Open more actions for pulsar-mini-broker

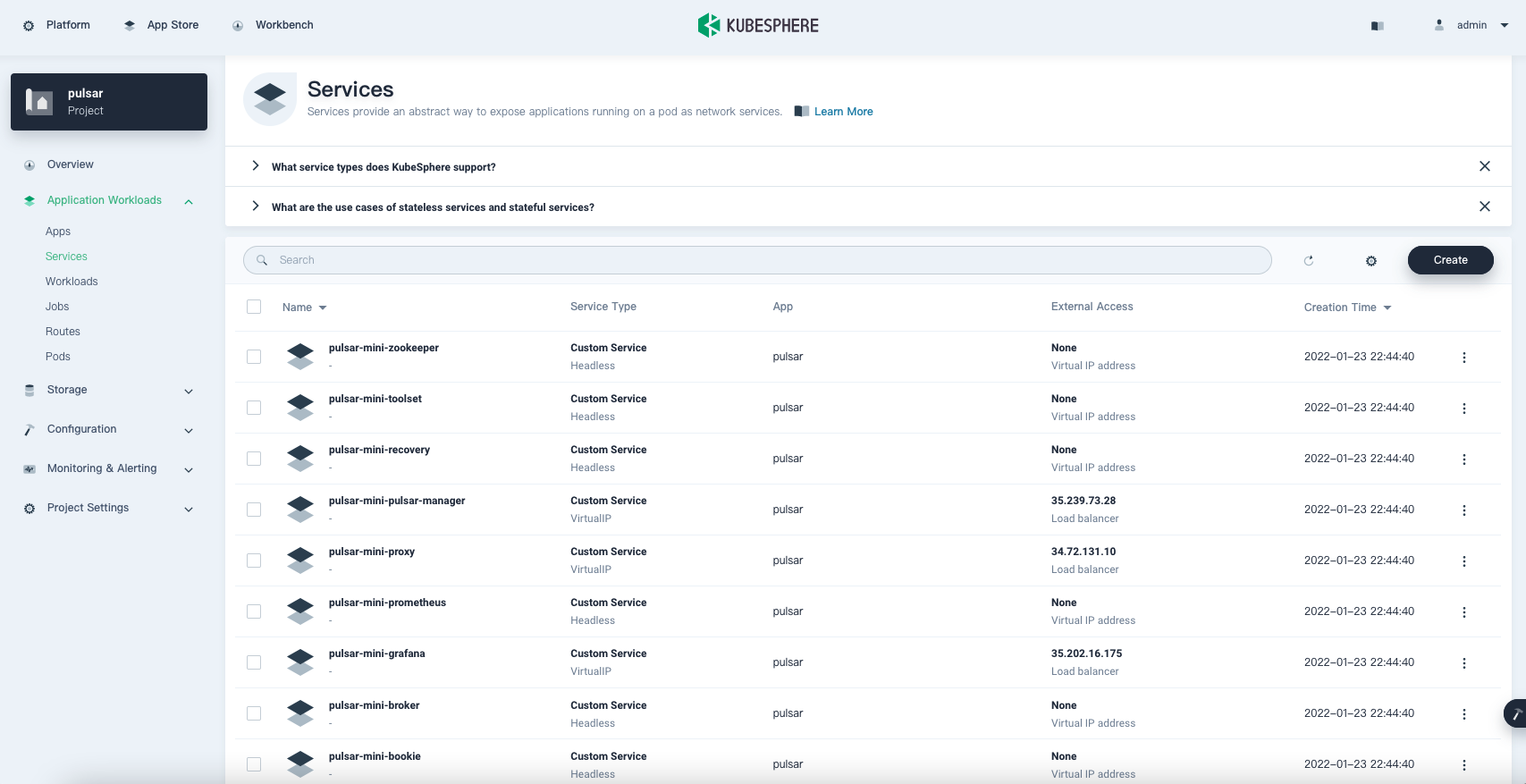coord(1464,714)
